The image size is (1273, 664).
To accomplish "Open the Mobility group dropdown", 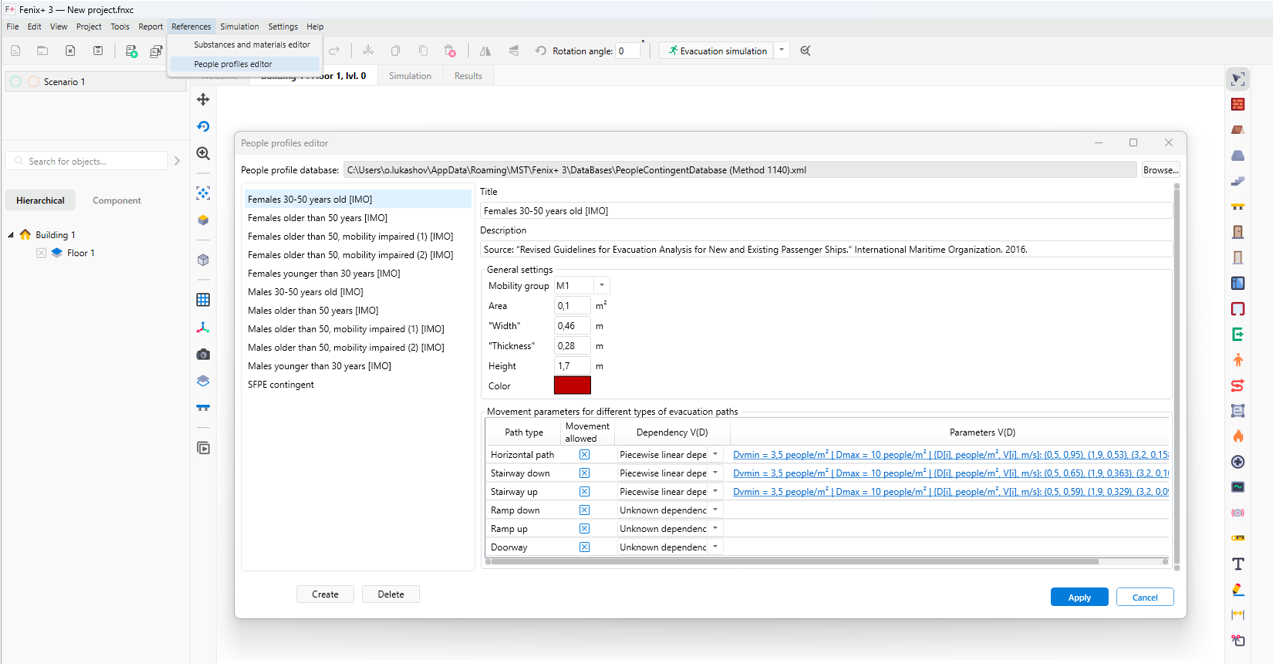I will 601,286.
